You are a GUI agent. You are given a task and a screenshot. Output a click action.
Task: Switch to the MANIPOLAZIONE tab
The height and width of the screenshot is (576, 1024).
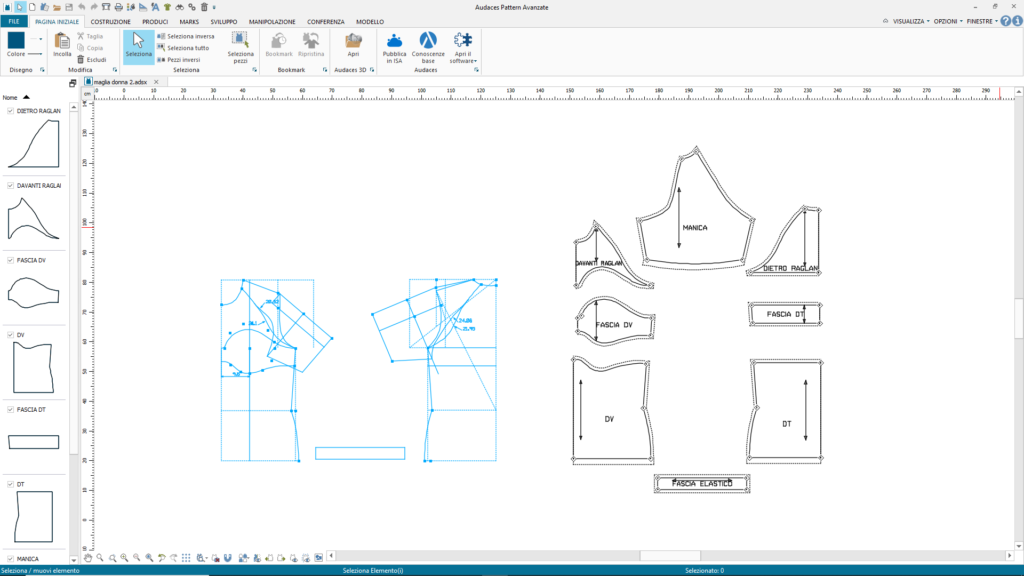click(272, 22)
